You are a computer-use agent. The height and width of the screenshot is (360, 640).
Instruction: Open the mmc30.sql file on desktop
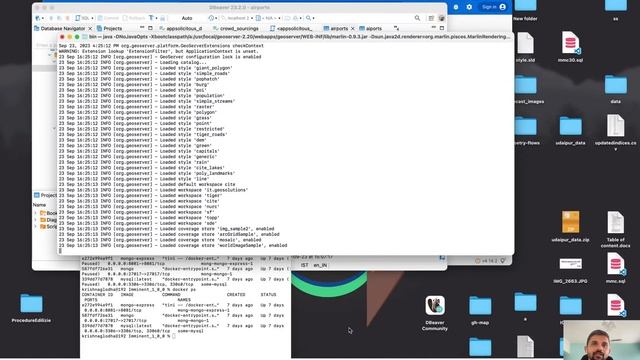point(570,47)
